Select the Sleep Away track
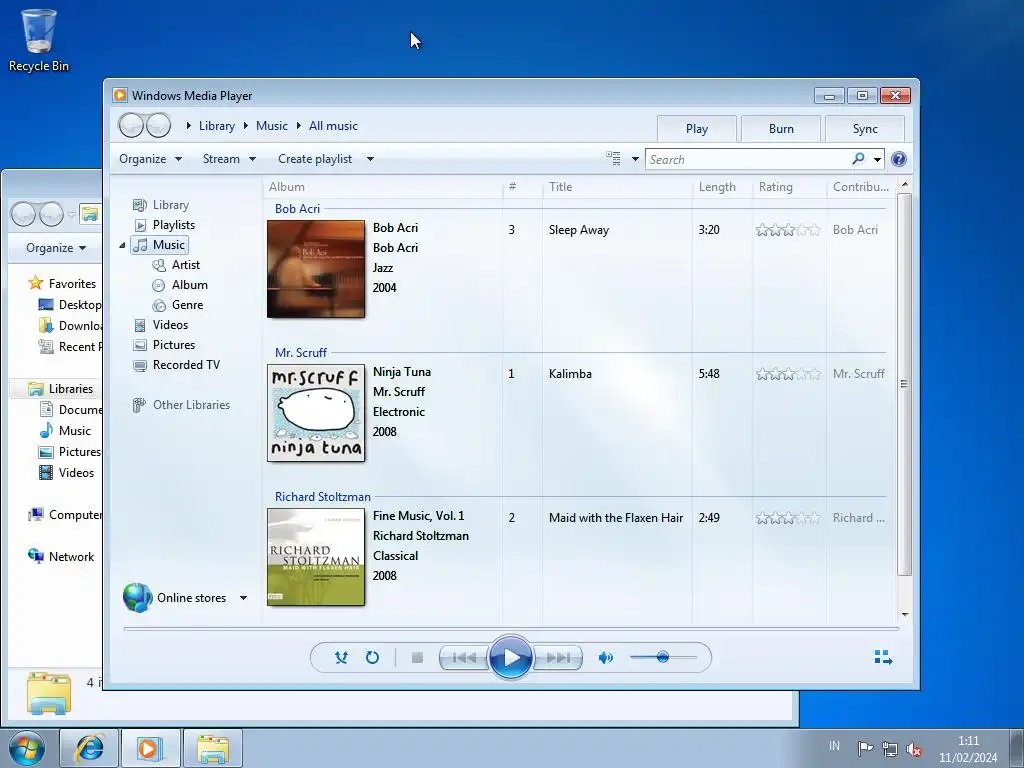The image size is (1024, 768). click(x=579, y=230)
